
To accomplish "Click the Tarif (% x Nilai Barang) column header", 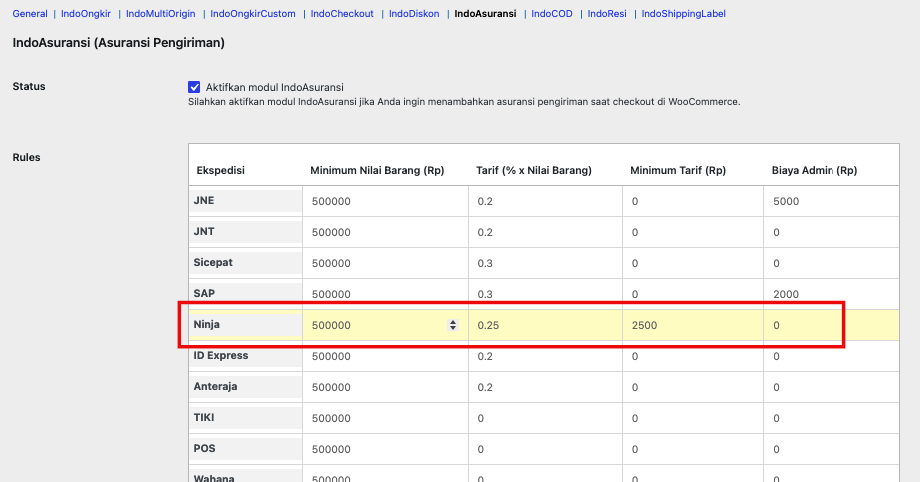I will (x=534, y=170).
